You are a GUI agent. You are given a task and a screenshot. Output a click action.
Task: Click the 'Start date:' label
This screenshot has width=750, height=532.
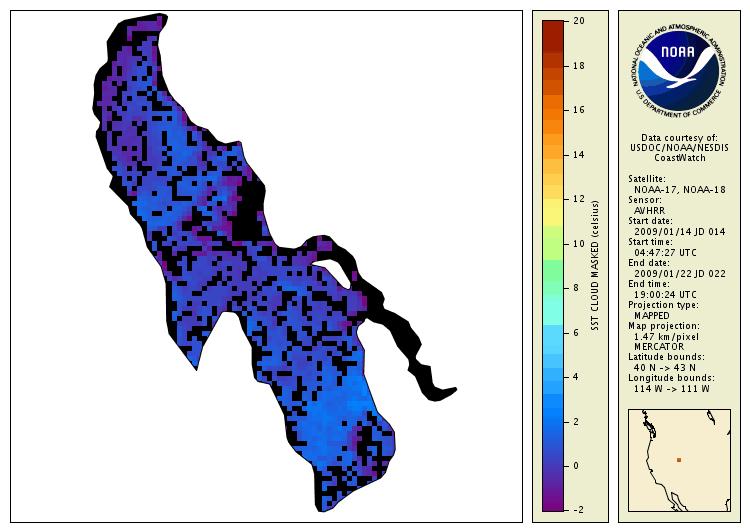650,221
